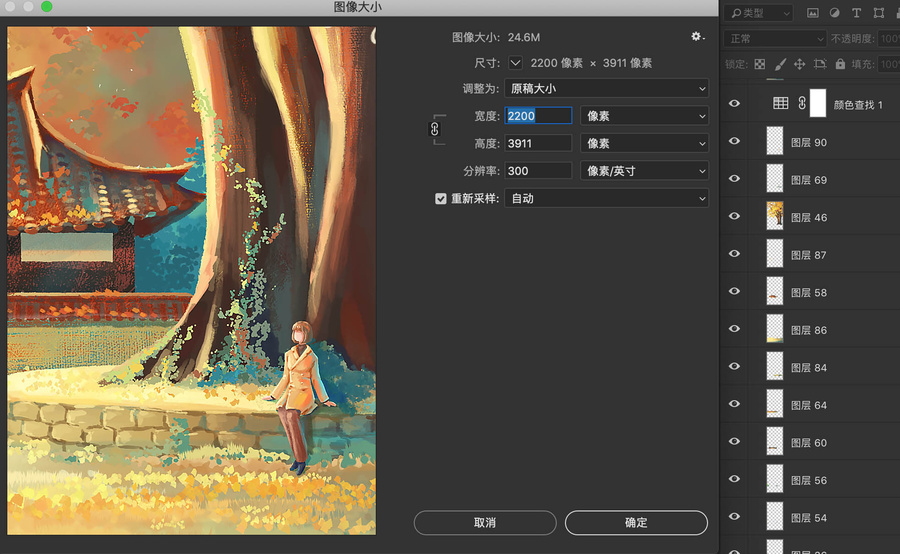The height and width of the screenshot is (554, 900).
Task: Click the mask link icon on 颜色查找 1 layer
Action: point(802,103)
